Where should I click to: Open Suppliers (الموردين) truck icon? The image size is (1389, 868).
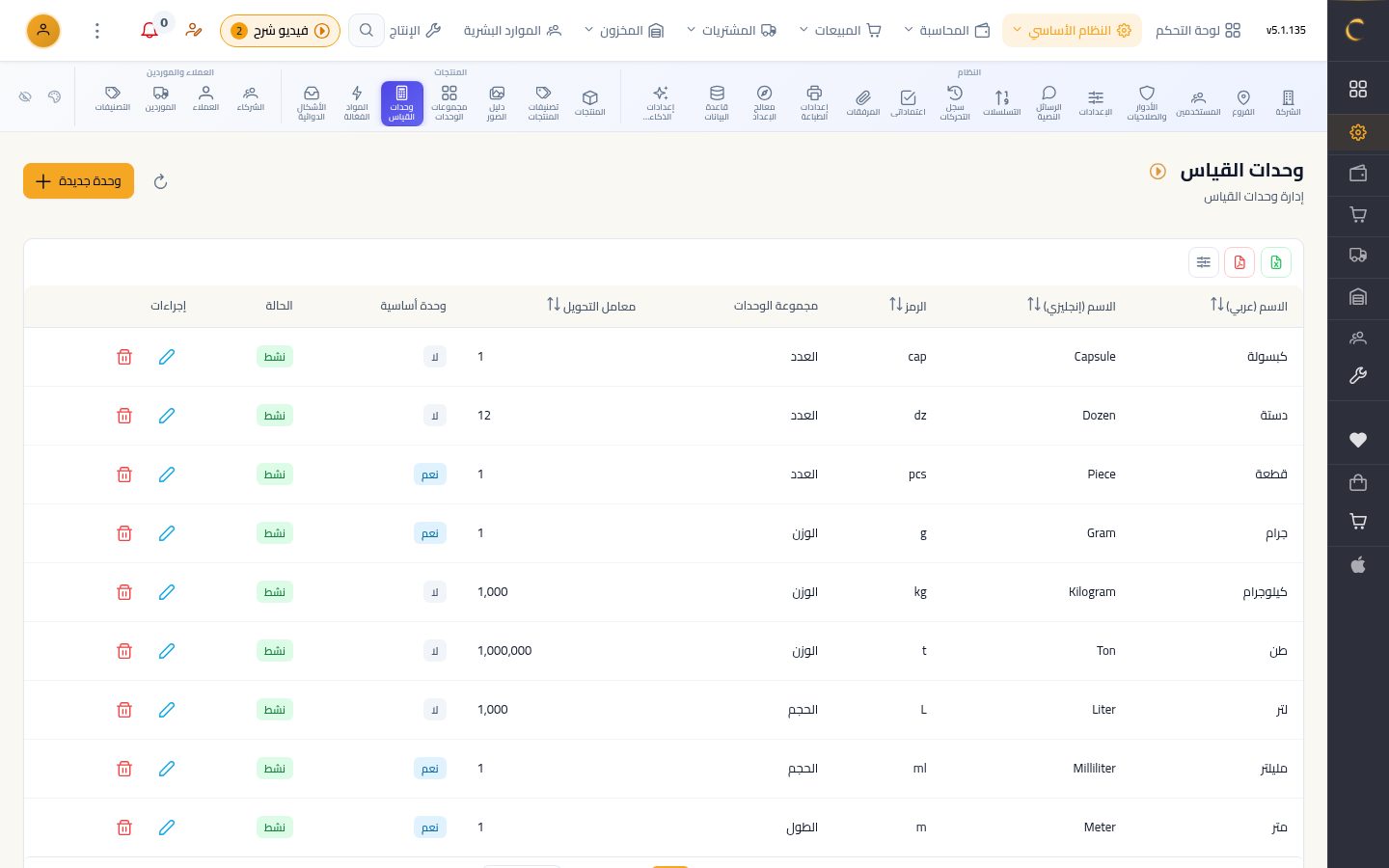(x=161, y=100)
